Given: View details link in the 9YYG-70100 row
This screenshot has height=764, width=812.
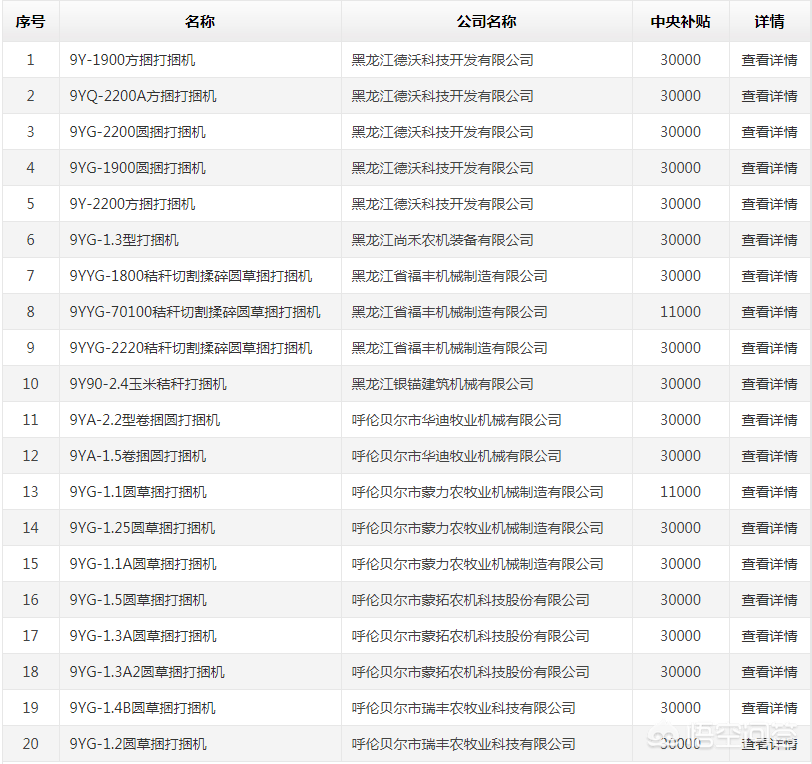Looking at the screenshot, I should [x=769, y=312].
